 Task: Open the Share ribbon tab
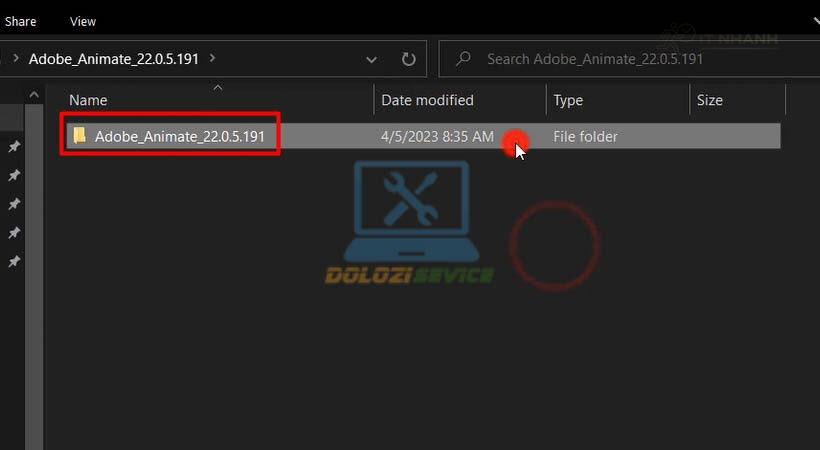pos(20,21)
